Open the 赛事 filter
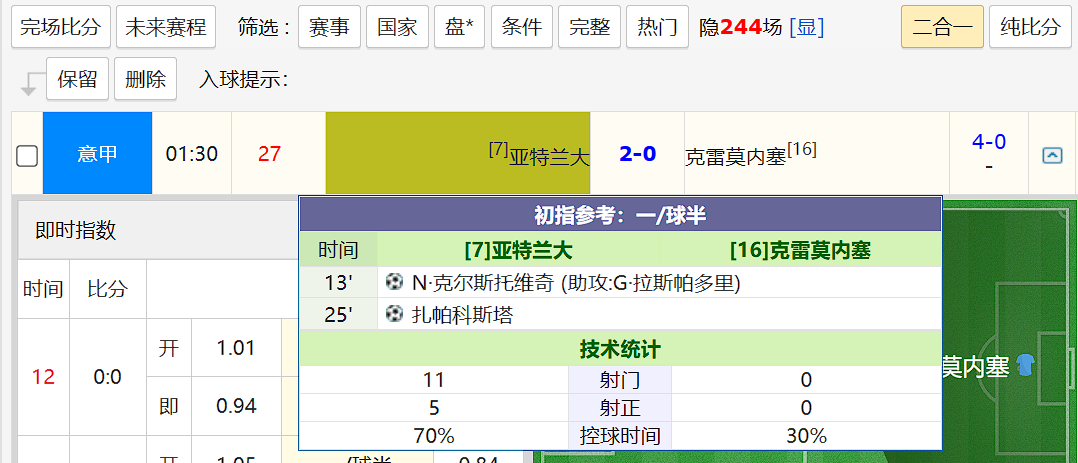The width and height of the screenshot is (1078, 463). point(329,27)
